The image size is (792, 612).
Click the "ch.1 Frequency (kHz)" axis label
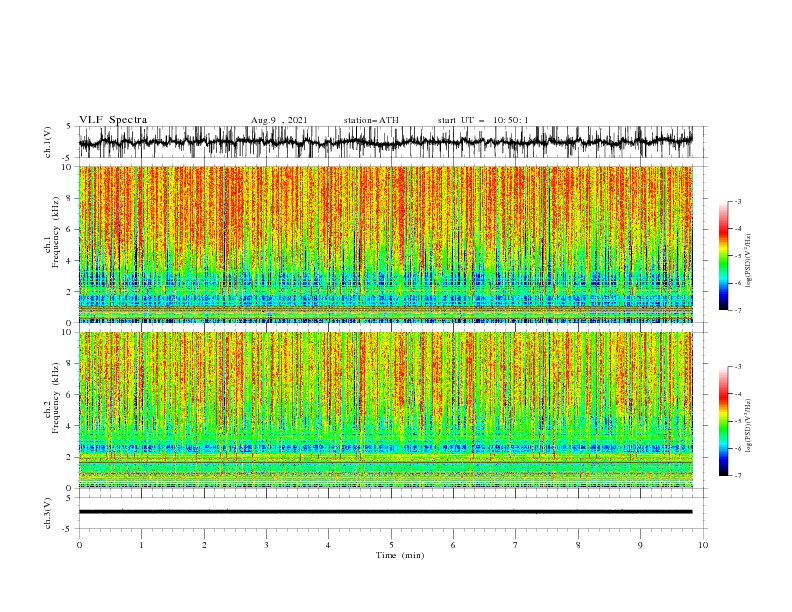52,230
